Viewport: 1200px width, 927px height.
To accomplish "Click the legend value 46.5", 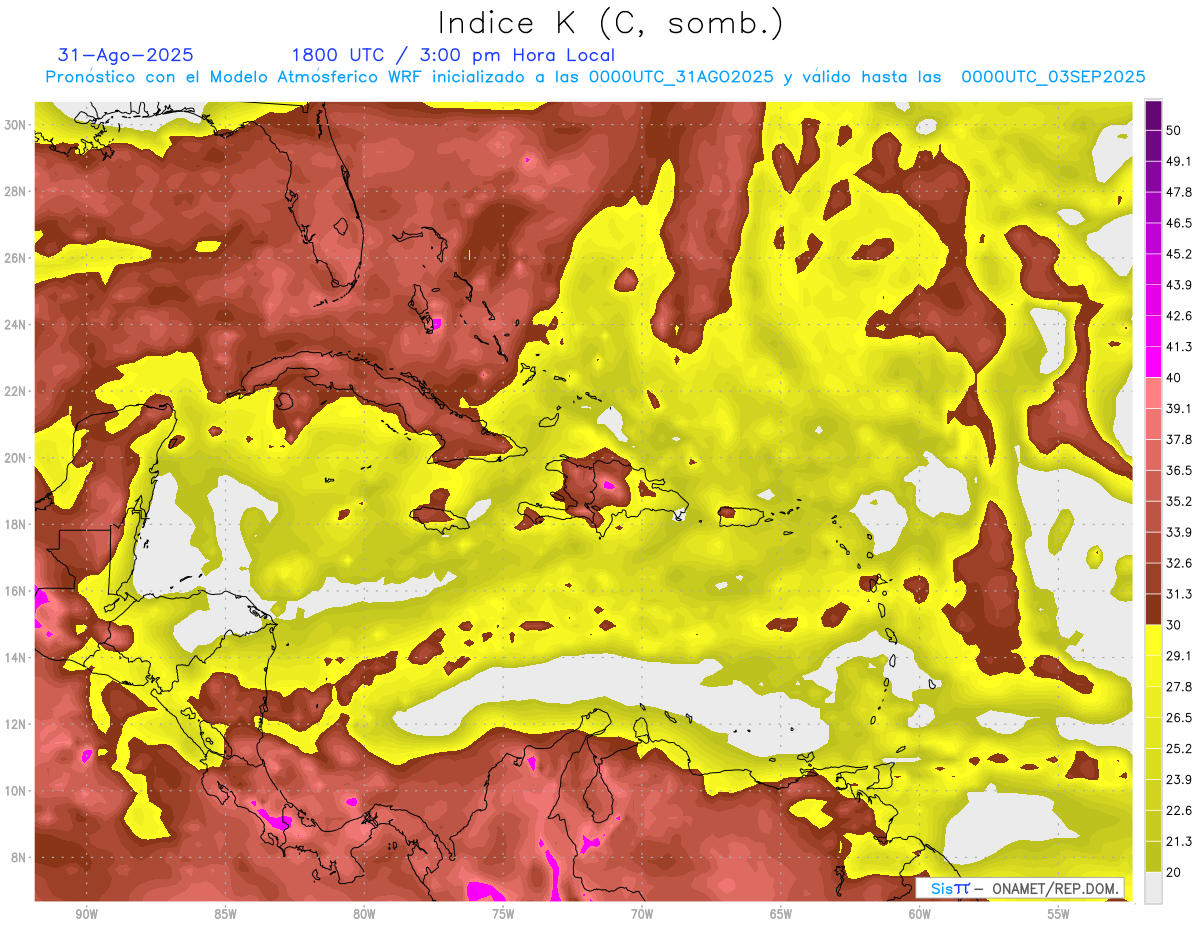I will (1178, 223).
